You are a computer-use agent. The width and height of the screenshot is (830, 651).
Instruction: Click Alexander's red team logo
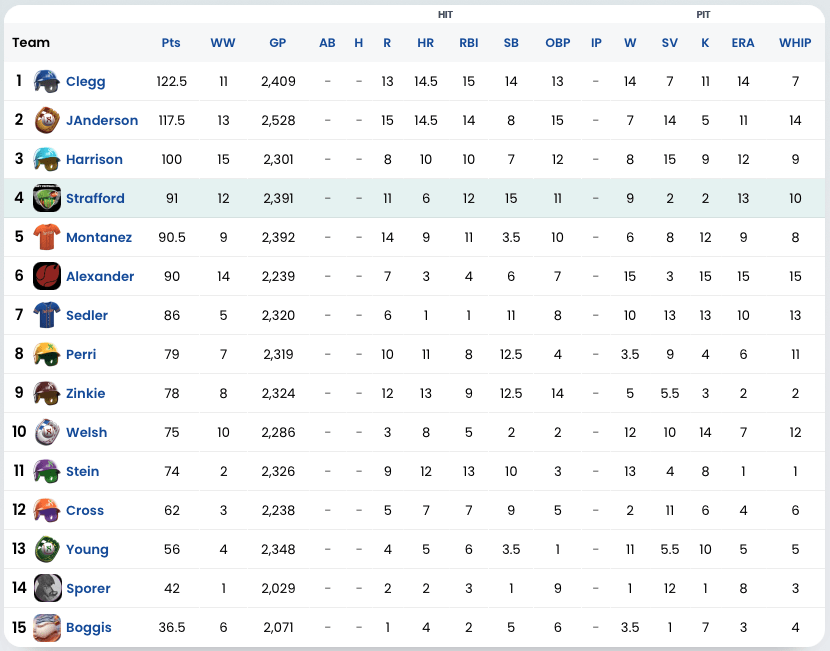coord(47,276)
